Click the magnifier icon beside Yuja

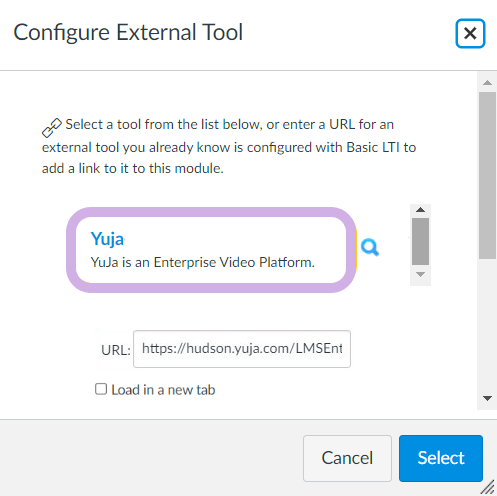(x=370, y=247)
